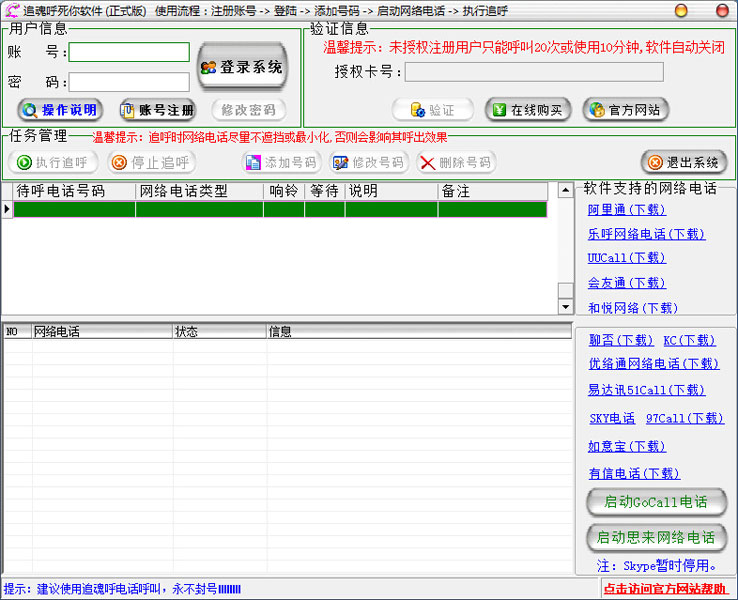Open the UUCall(下载) link
The width and height of the screenshot is (738, 600).
pyautogui.click(x=626, y=258)
